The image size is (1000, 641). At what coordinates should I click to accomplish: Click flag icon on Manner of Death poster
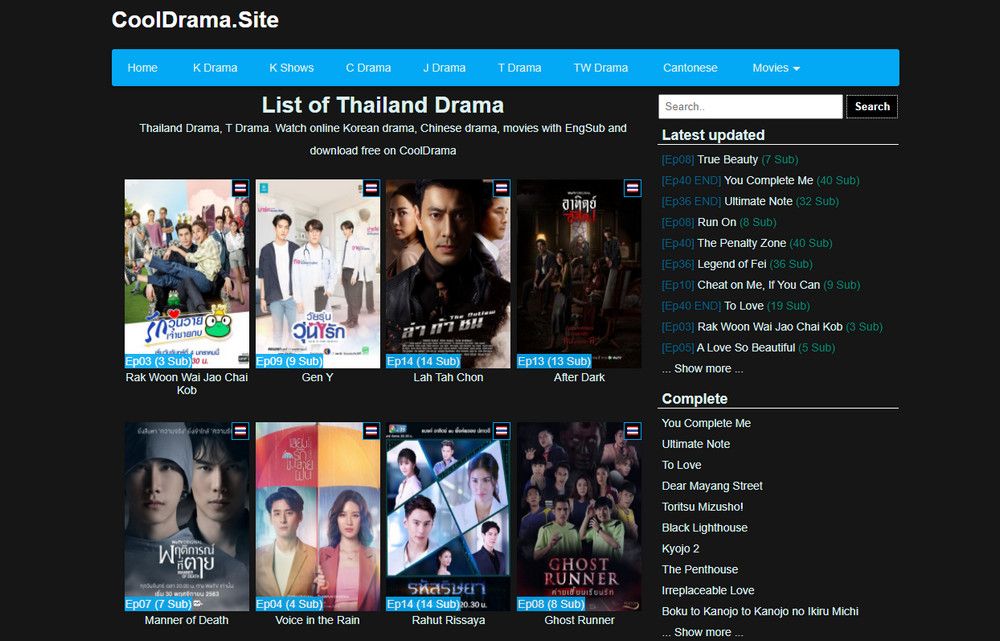pos(240,431)
